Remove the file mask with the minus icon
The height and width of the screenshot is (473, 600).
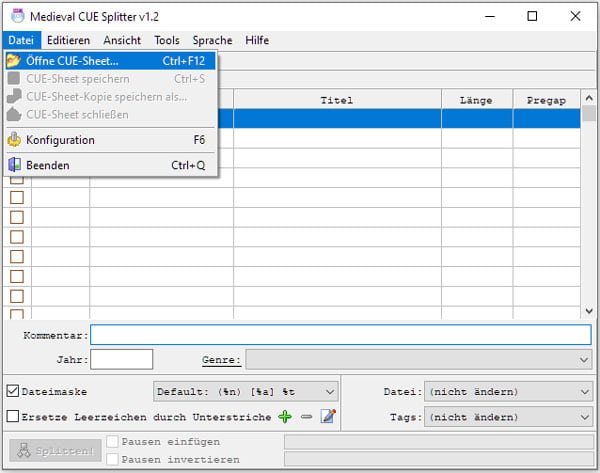(306, 417)
